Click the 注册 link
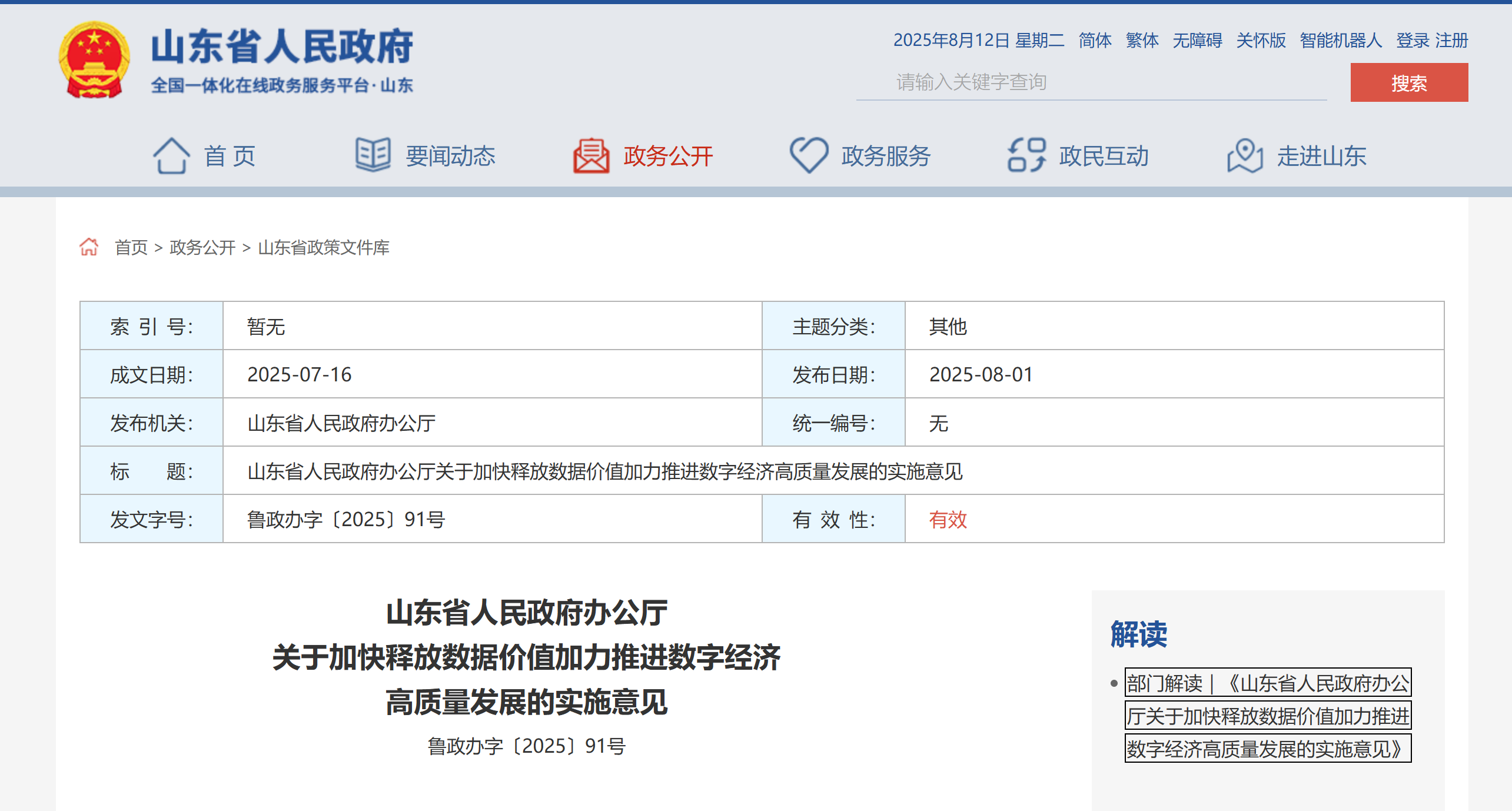Viewport: 1512px width, 811px height. [1451, 41]
